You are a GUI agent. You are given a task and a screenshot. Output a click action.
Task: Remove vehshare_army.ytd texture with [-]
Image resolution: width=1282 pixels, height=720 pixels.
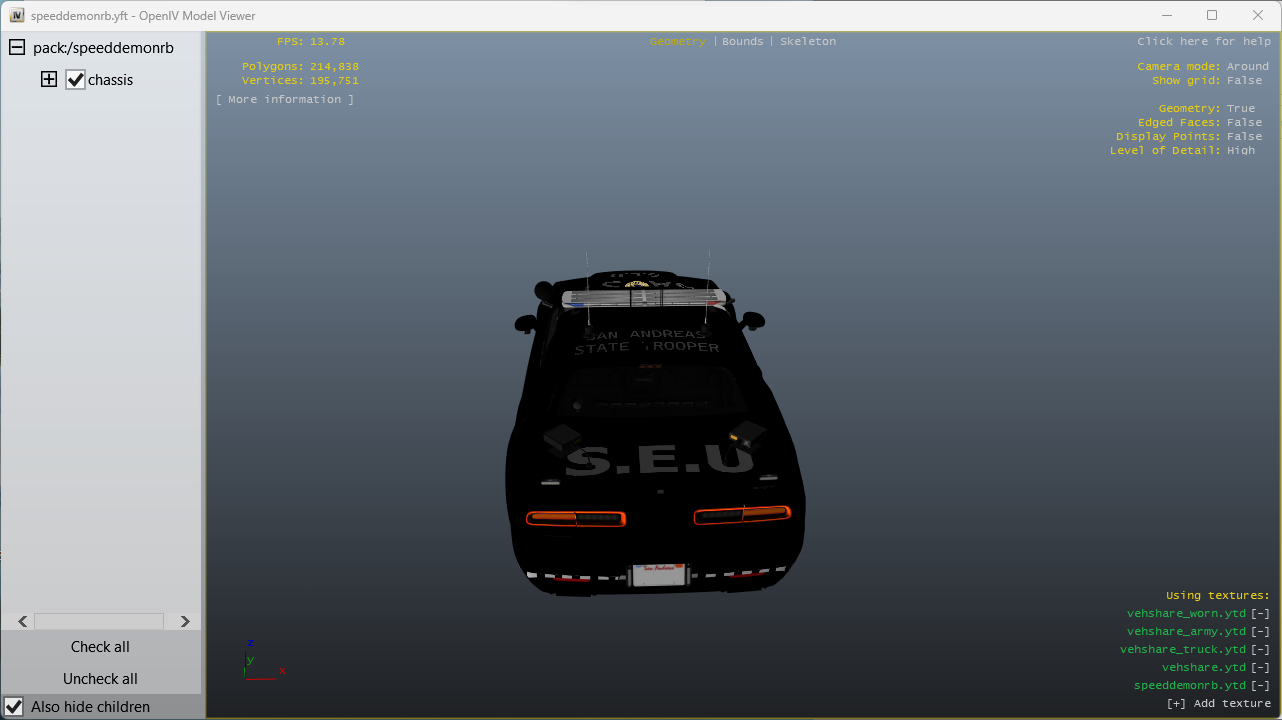tap(1260, 632)
